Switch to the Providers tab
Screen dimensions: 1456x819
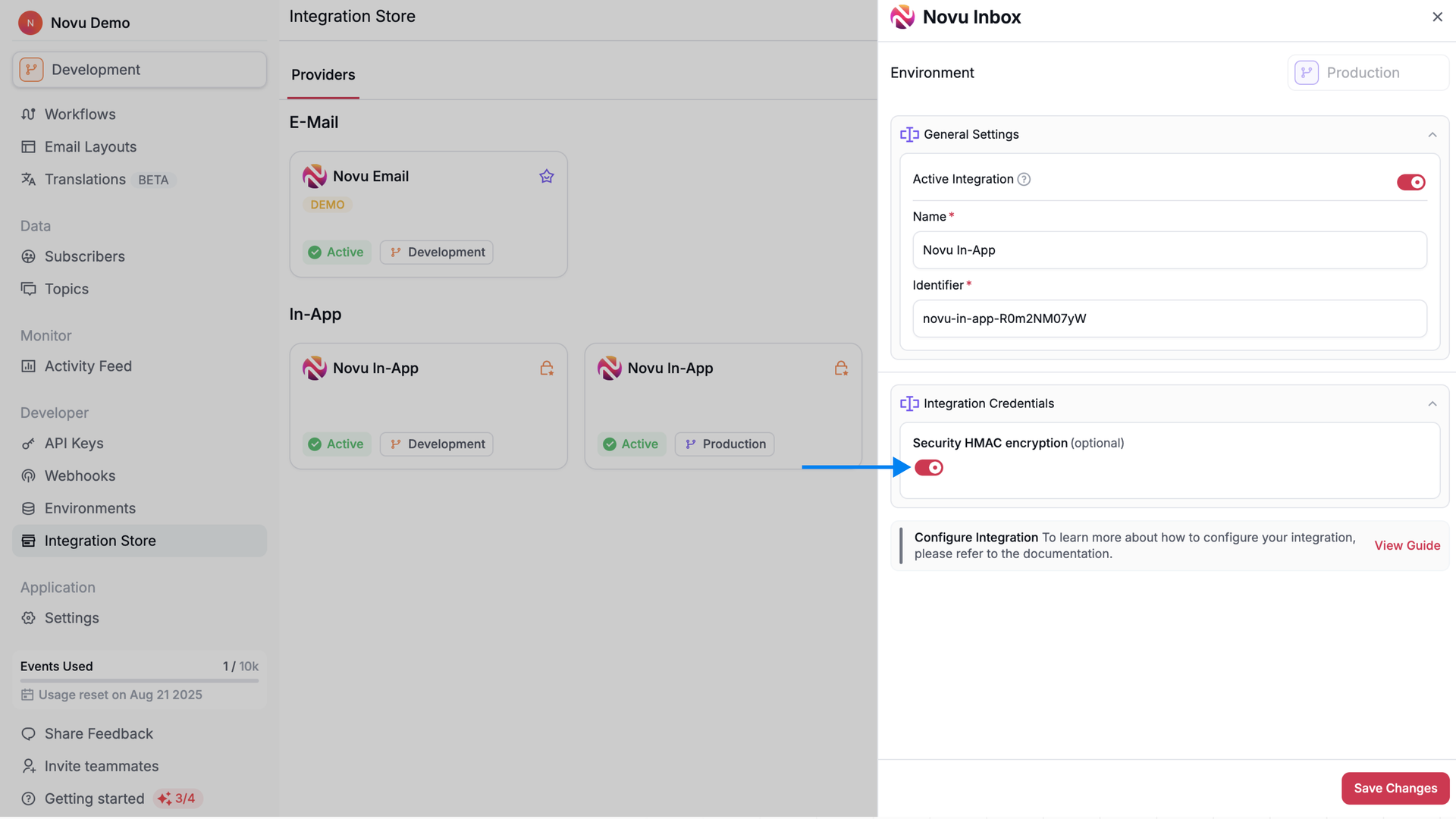pos(322,74)
